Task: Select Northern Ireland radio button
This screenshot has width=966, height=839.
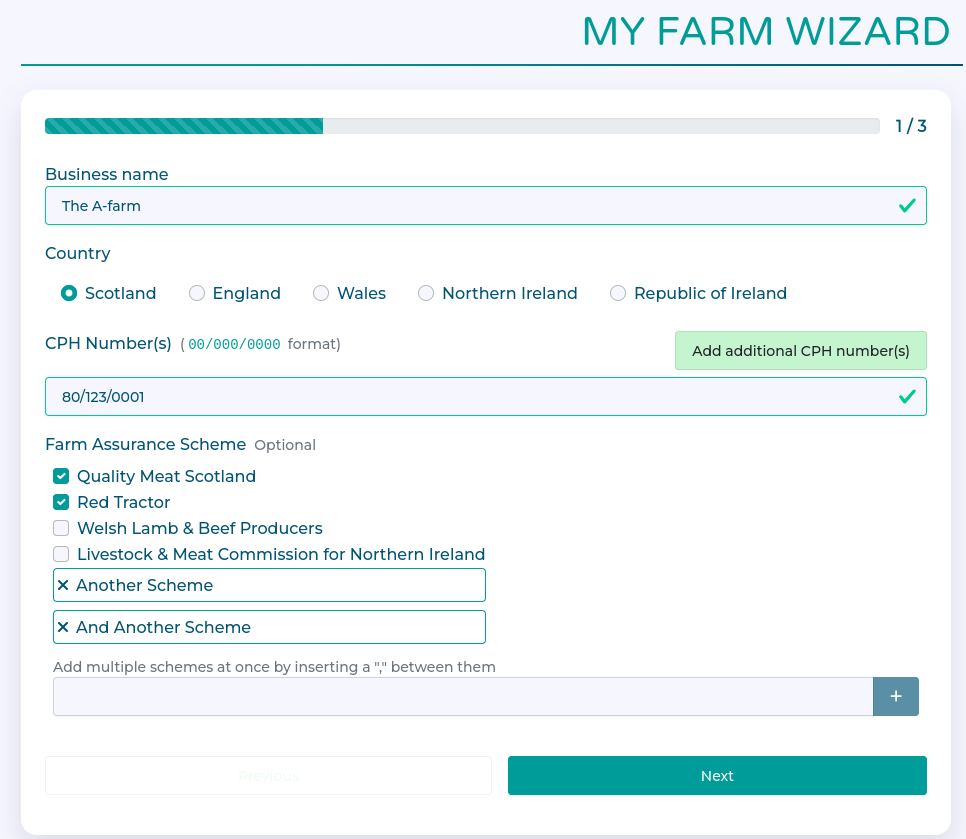Action: [426, 293]
